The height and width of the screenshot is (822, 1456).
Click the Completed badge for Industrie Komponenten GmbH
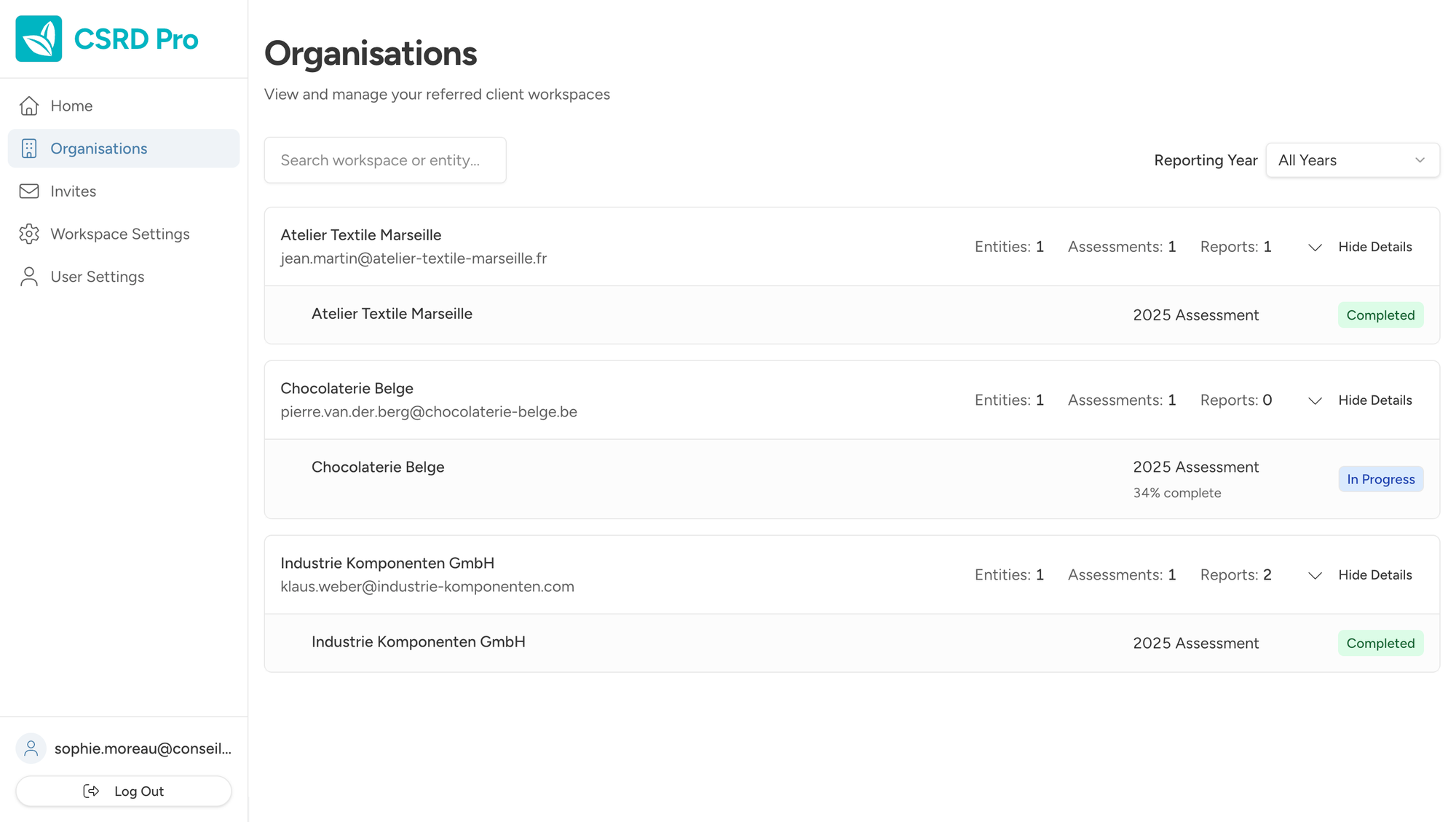tap(1380, 643)
